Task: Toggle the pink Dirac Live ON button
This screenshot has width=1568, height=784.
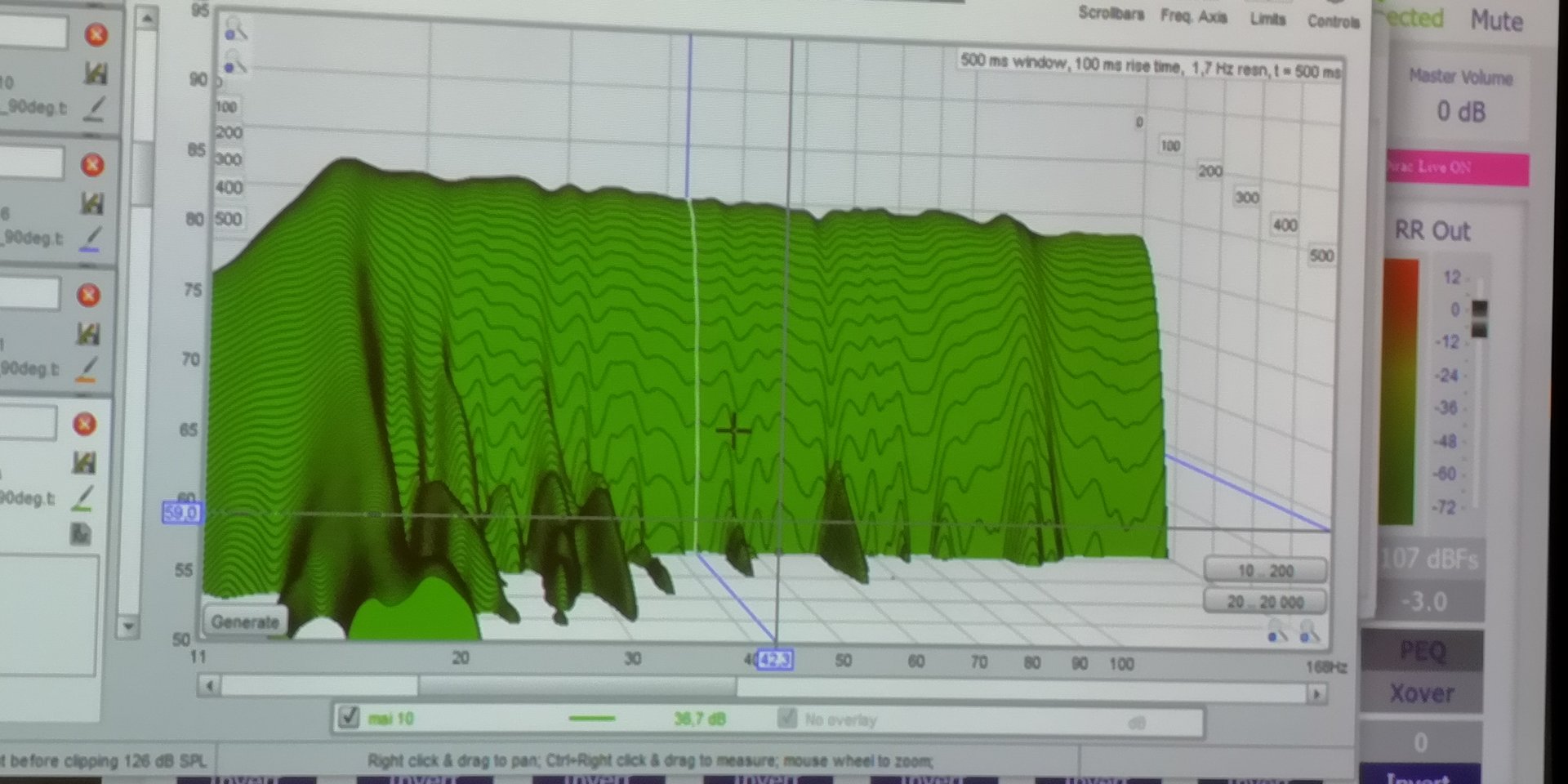Action: click(x=1457, y=168)
